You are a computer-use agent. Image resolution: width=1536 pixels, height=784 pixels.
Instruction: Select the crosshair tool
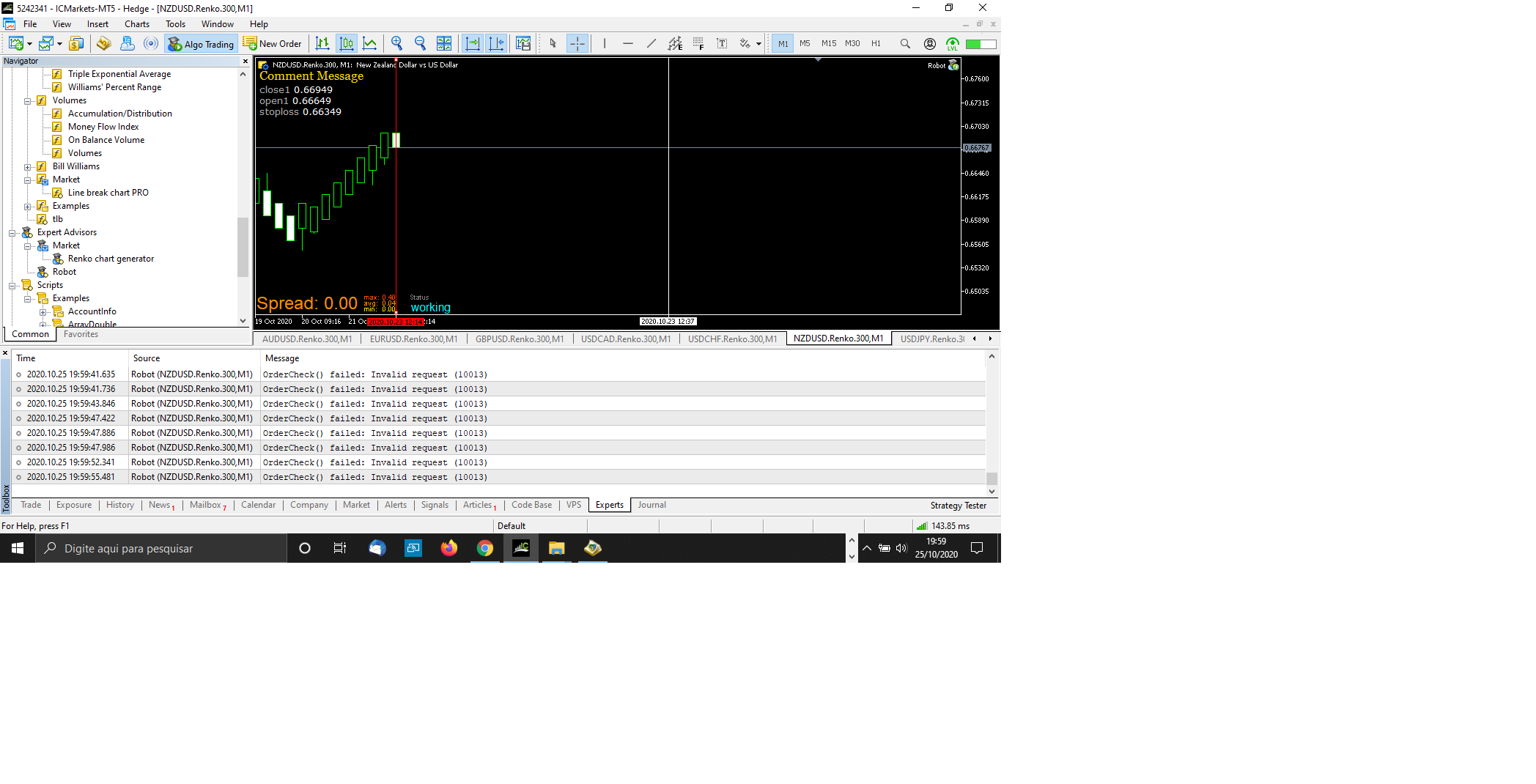(577, 44)
